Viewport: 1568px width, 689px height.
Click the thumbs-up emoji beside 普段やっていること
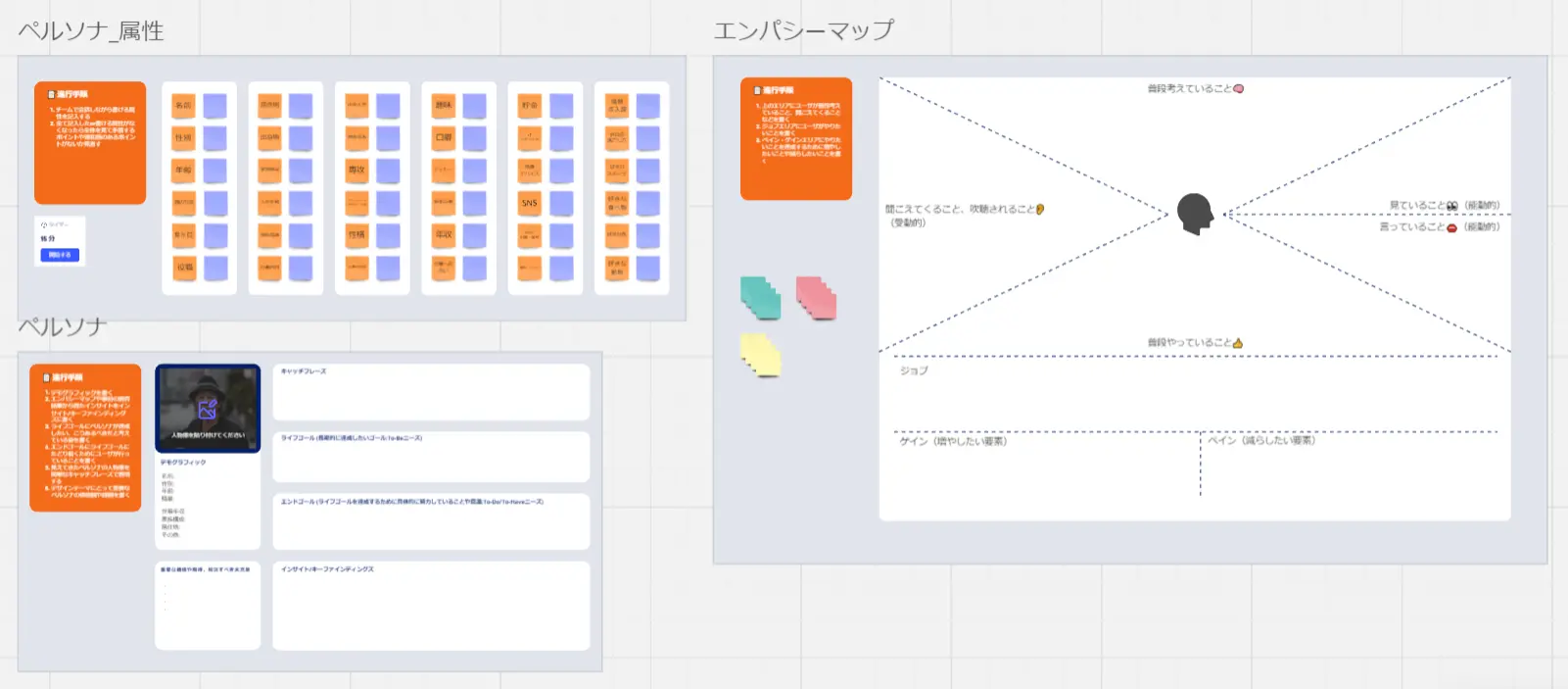[1238, 343]
